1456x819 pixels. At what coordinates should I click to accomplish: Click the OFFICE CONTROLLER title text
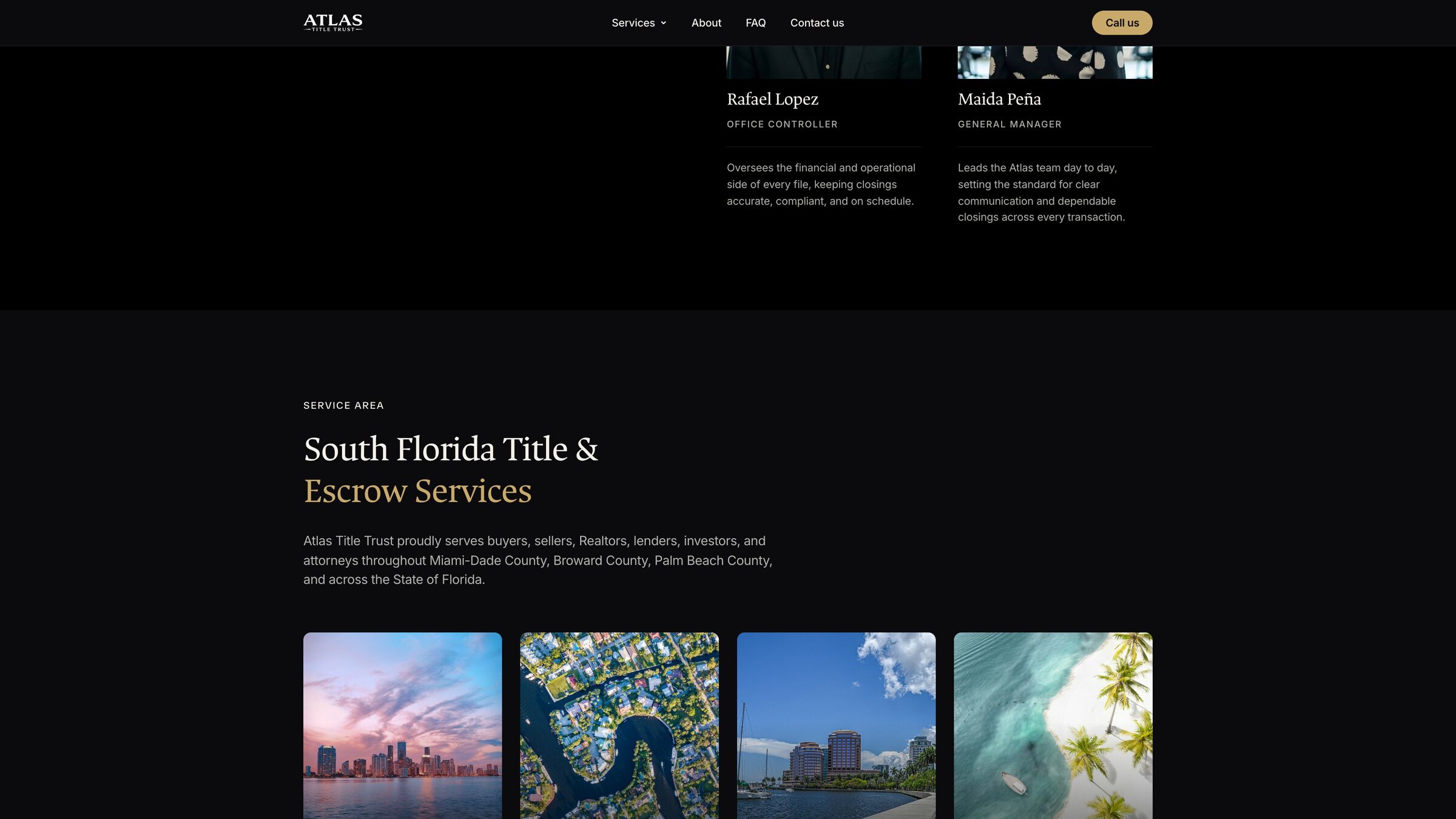pos(782,124)
